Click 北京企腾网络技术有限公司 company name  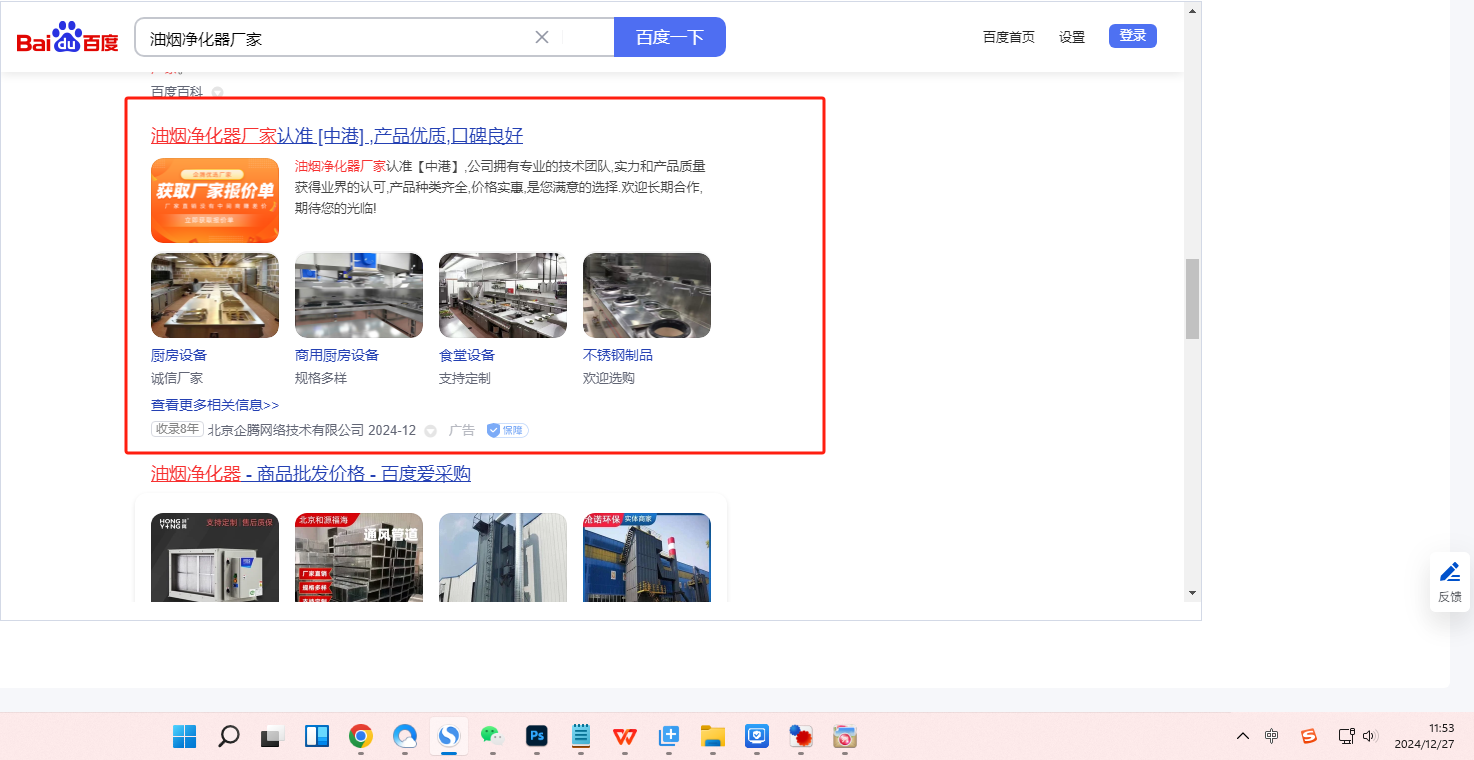pos(286,430)
